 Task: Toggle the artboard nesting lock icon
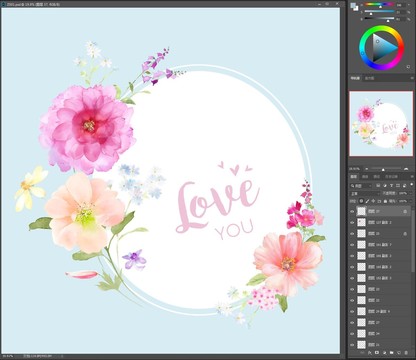pyautogui.click(x=379, y=201)
